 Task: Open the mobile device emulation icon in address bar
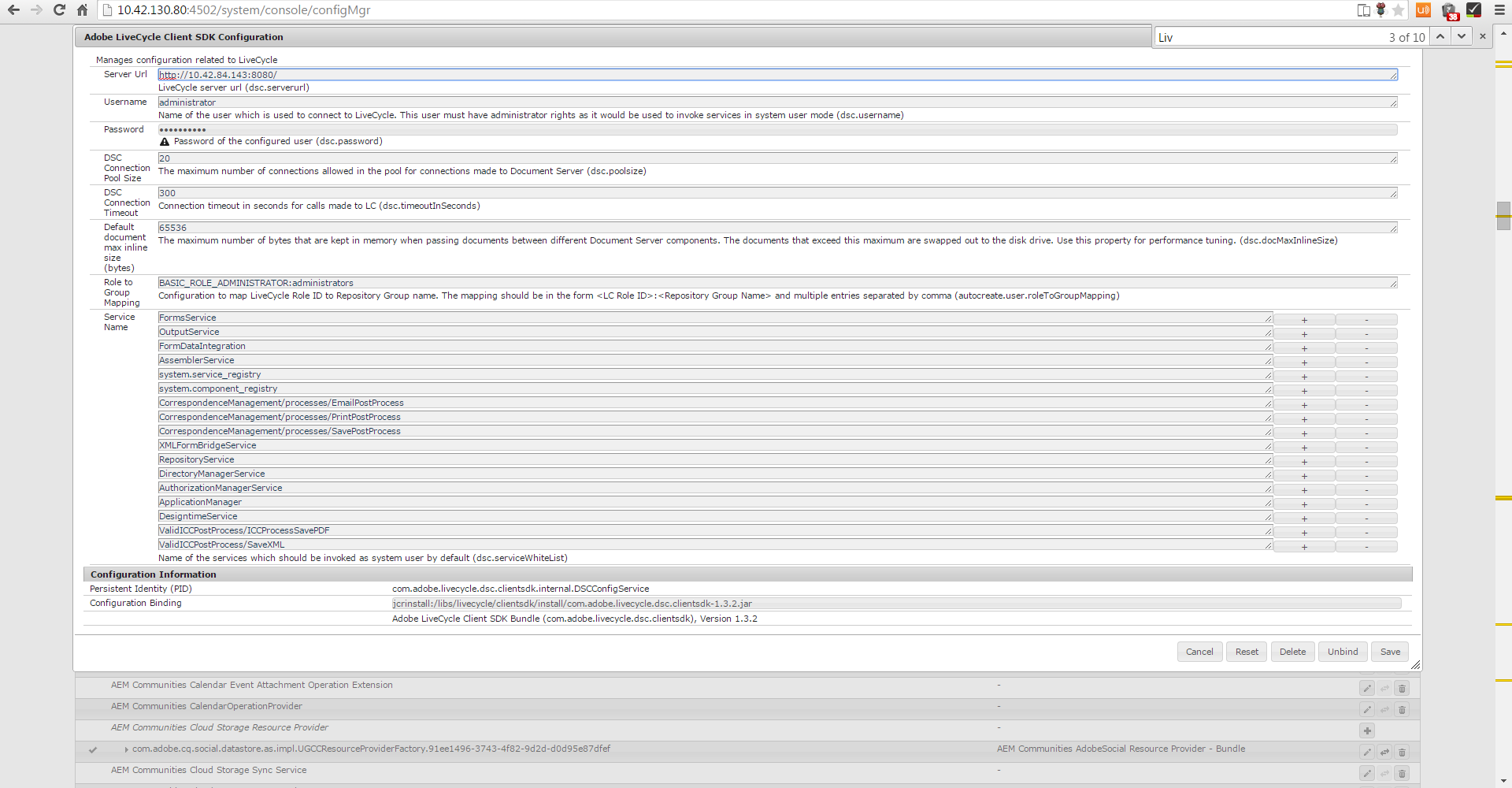pos(1364,10)
